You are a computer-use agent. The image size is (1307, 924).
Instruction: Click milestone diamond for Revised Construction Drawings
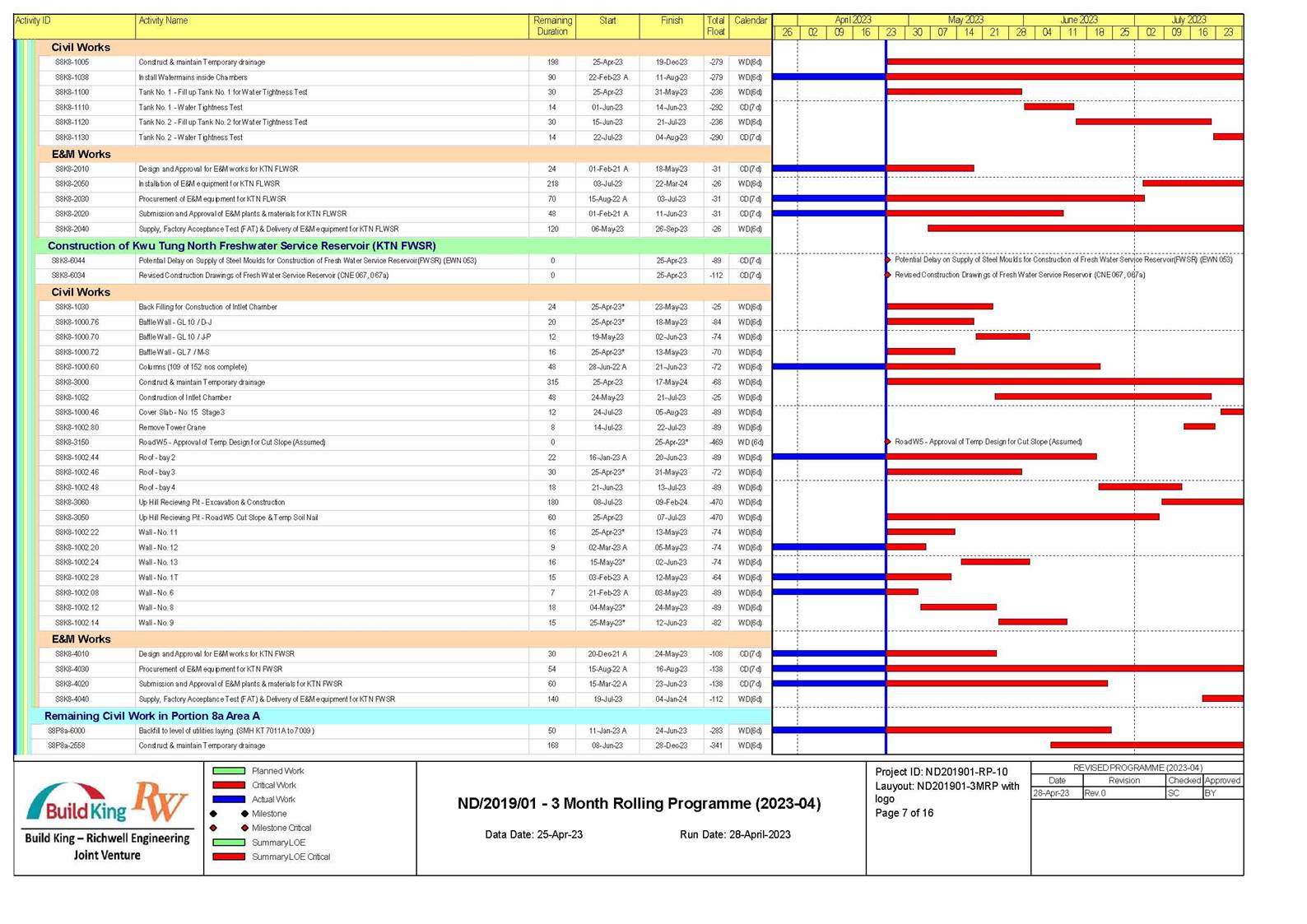click(887, 275)
